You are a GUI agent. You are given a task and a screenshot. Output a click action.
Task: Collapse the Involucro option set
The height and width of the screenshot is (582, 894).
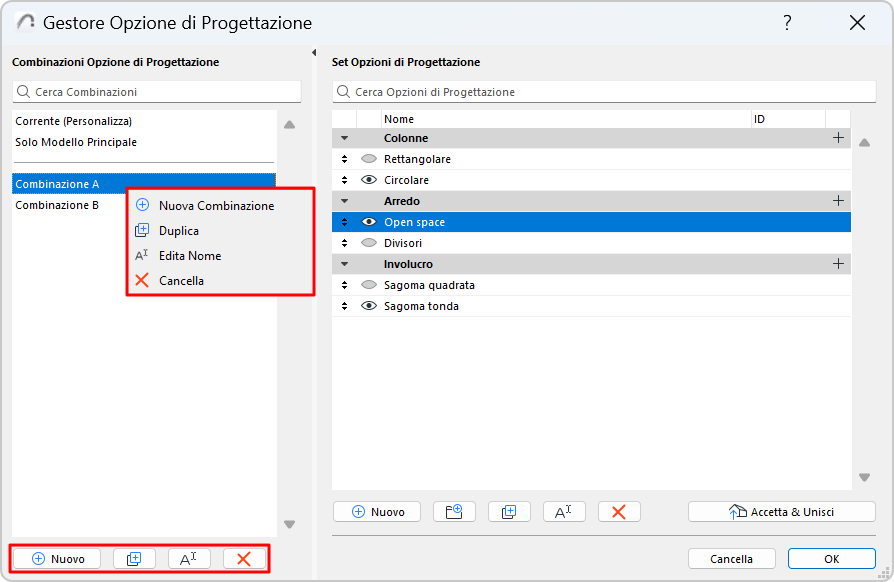click(345, 264)
